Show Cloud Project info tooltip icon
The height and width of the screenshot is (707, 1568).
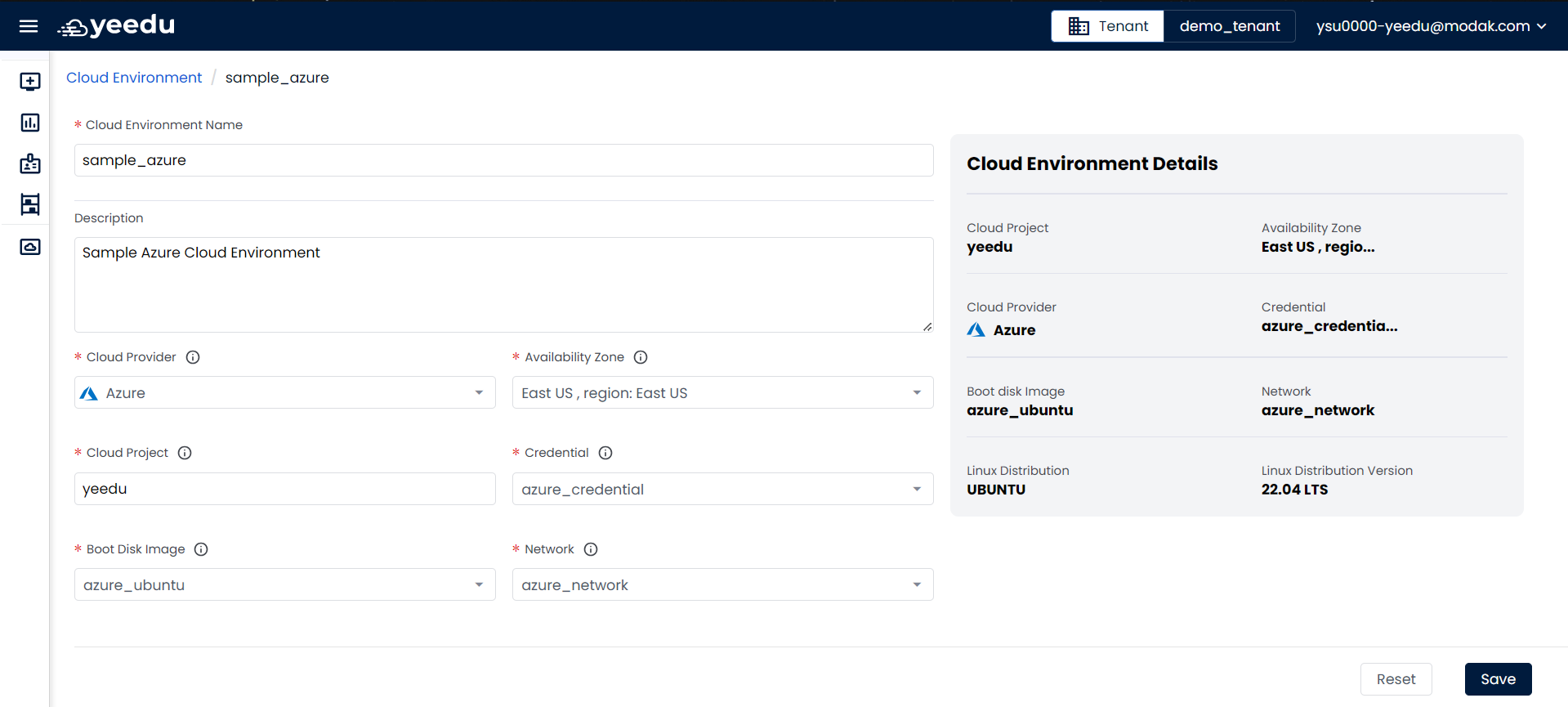185,453
